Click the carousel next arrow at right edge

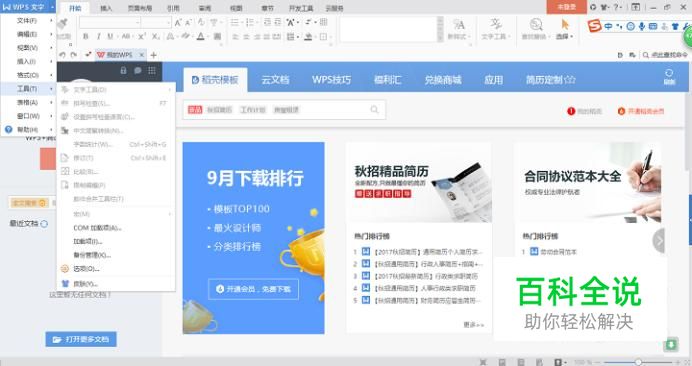[x=658, y=241]
